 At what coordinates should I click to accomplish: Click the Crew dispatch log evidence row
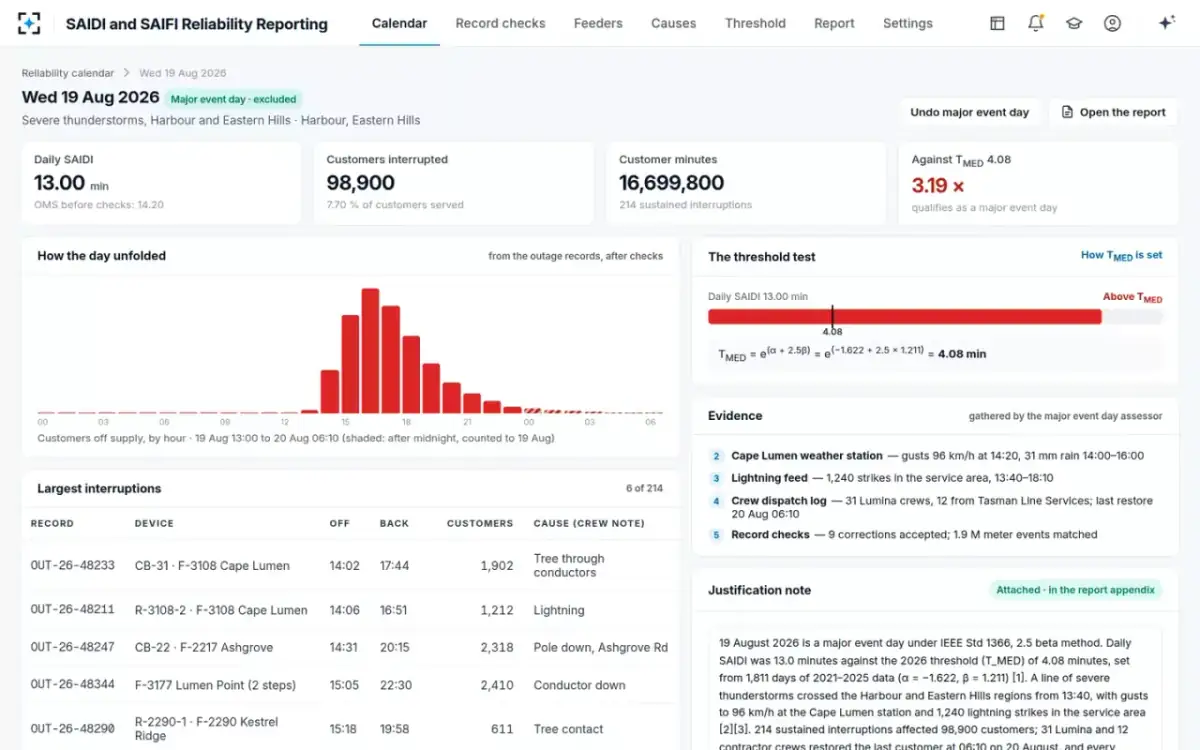tap(935, 507)
